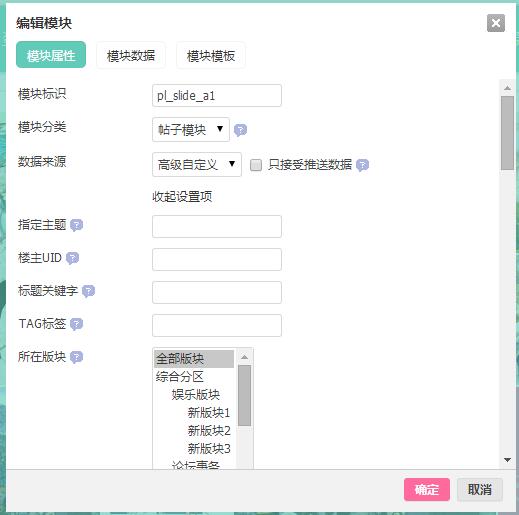Switch to the 模块模板 tab
Image resolution: width=519 pixels, height=515 pixels.
(x=211, y=55)
